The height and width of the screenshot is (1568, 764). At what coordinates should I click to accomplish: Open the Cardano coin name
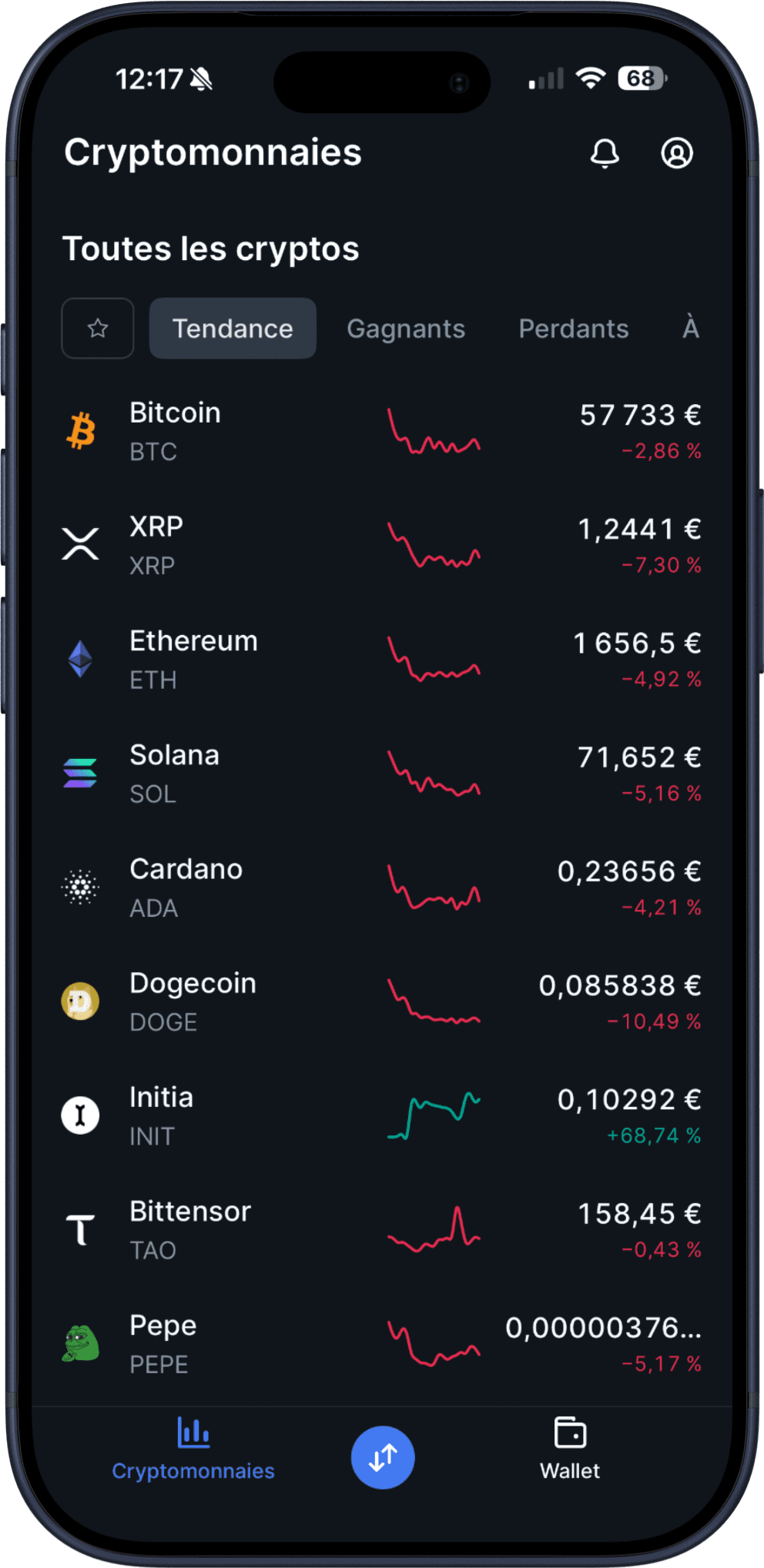(186, 869)
